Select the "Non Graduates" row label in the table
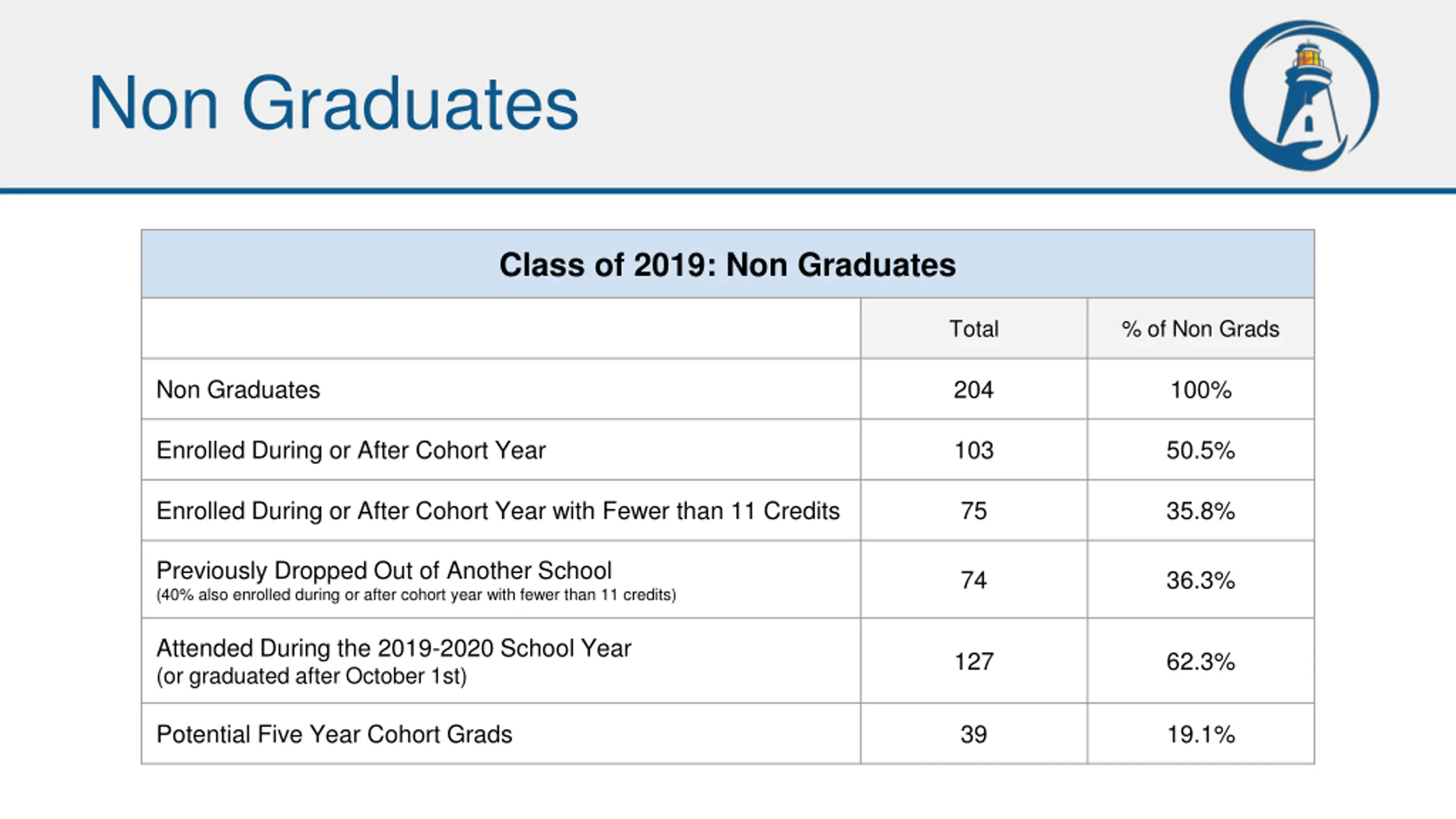1456x819 pixels. pos(238,390)
